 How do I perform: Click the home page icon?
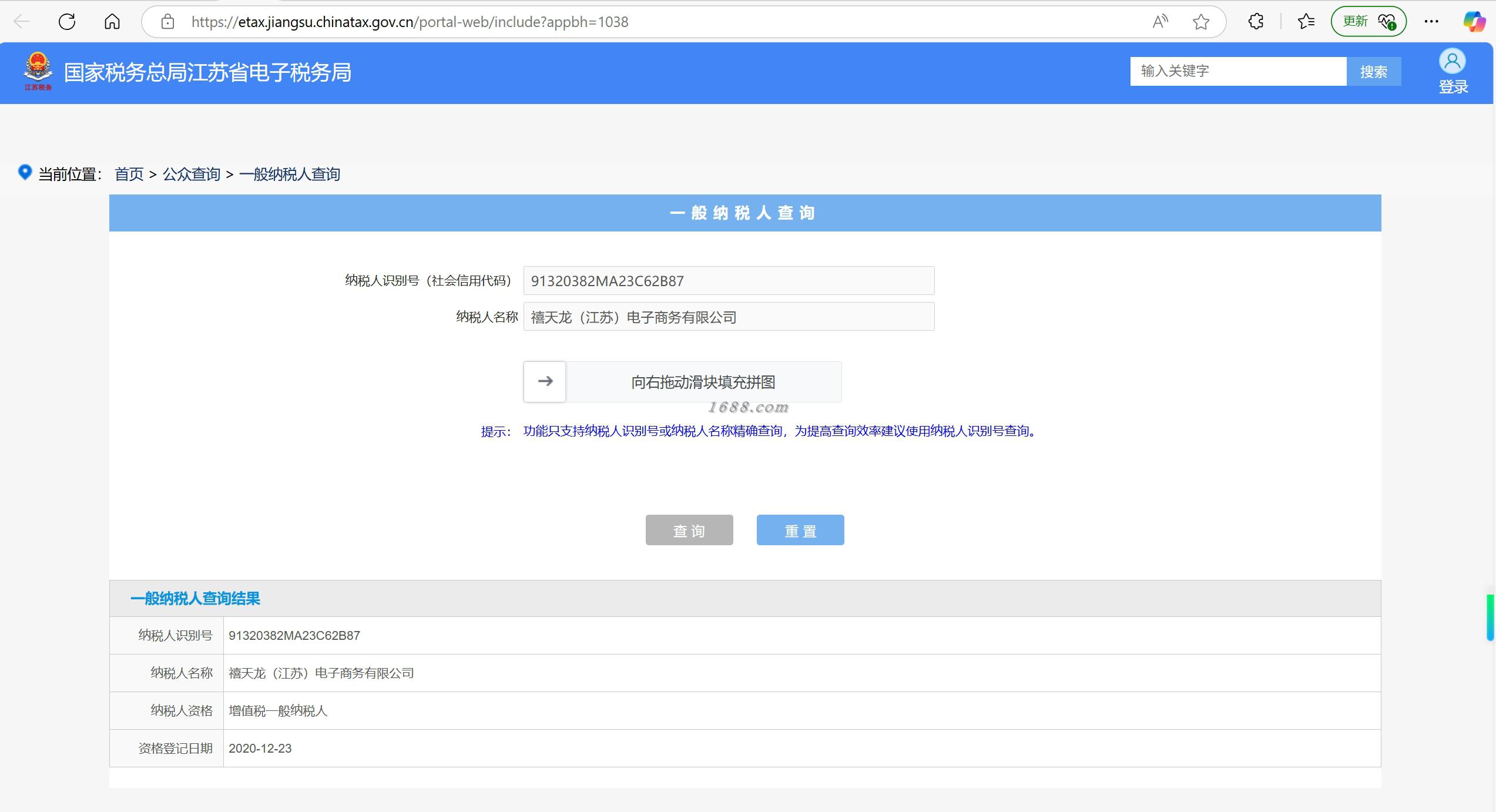112,22
